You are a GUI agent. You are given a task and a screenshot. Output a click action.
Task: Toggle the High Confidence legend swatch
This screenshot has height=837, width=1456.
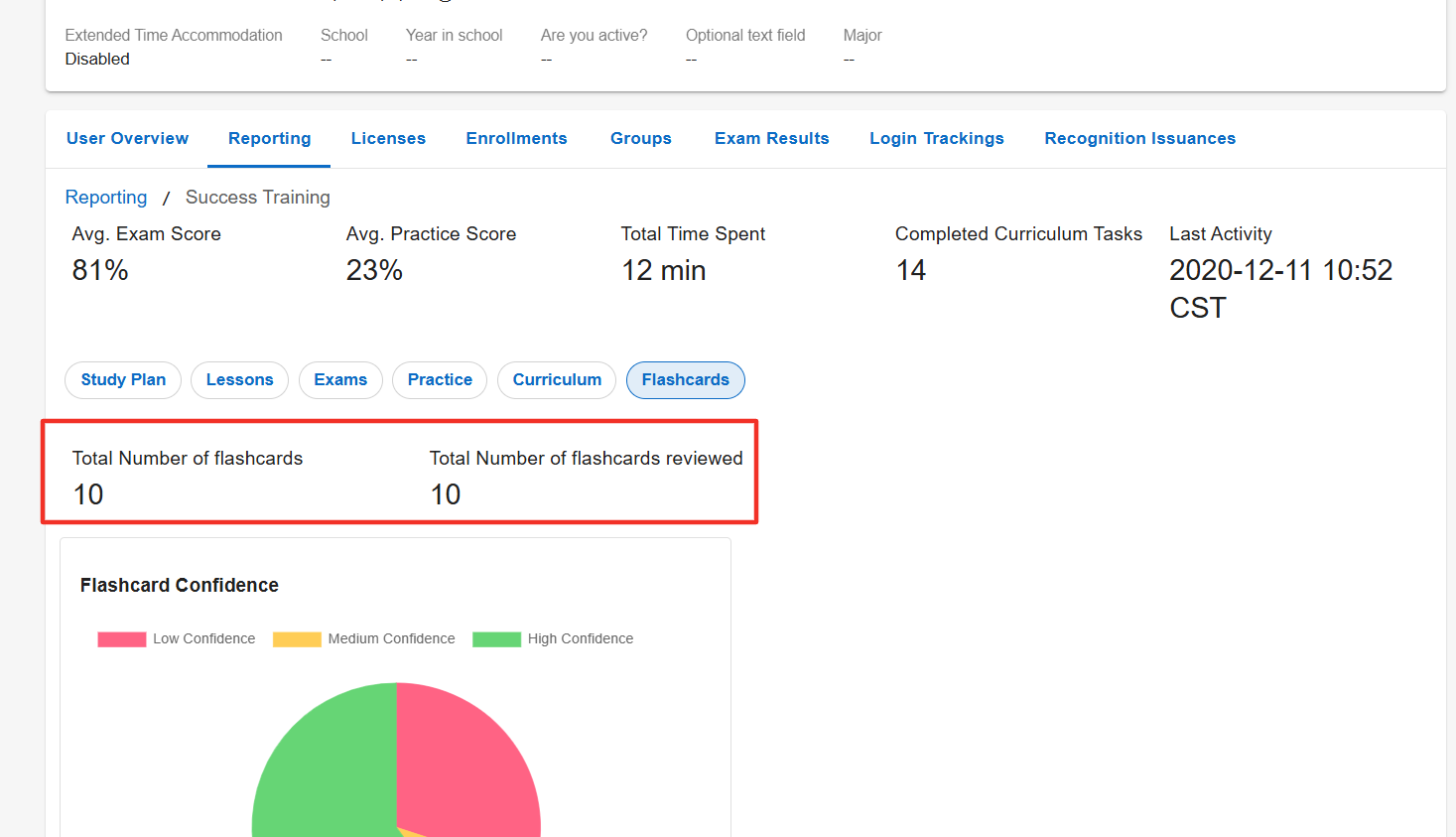tap(496, 639)
